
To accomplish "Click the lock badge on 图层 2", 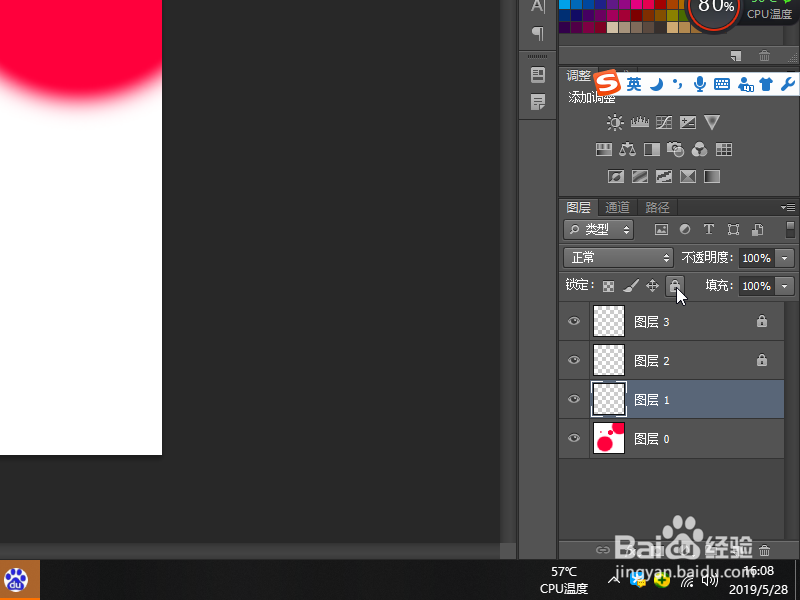I will pyautogui.click(x=762, y=360).
